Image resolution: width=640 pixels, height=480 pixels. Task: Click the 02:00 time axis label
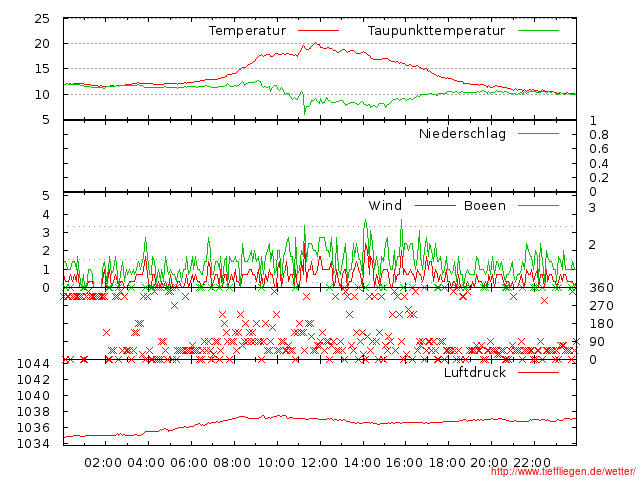tap(103, 463)
